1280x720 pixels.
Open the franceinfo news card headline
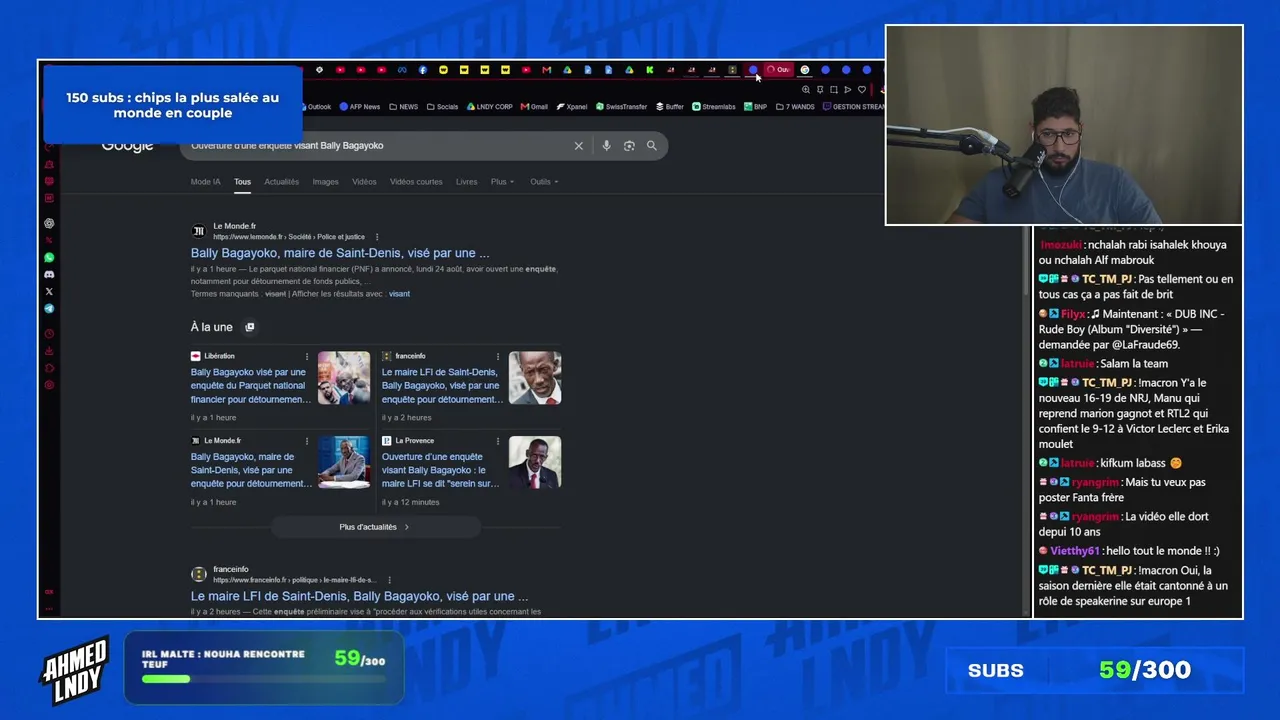coord(441,386)
